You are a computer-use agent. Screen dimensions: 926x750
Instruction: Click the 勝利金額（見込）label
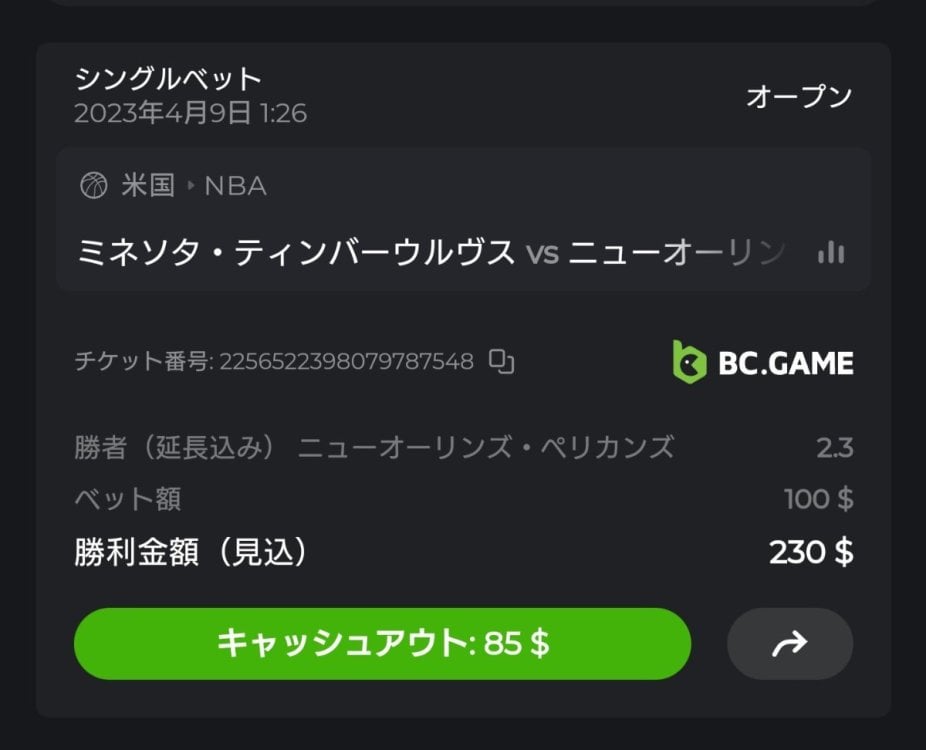click(x=190, y=552)
